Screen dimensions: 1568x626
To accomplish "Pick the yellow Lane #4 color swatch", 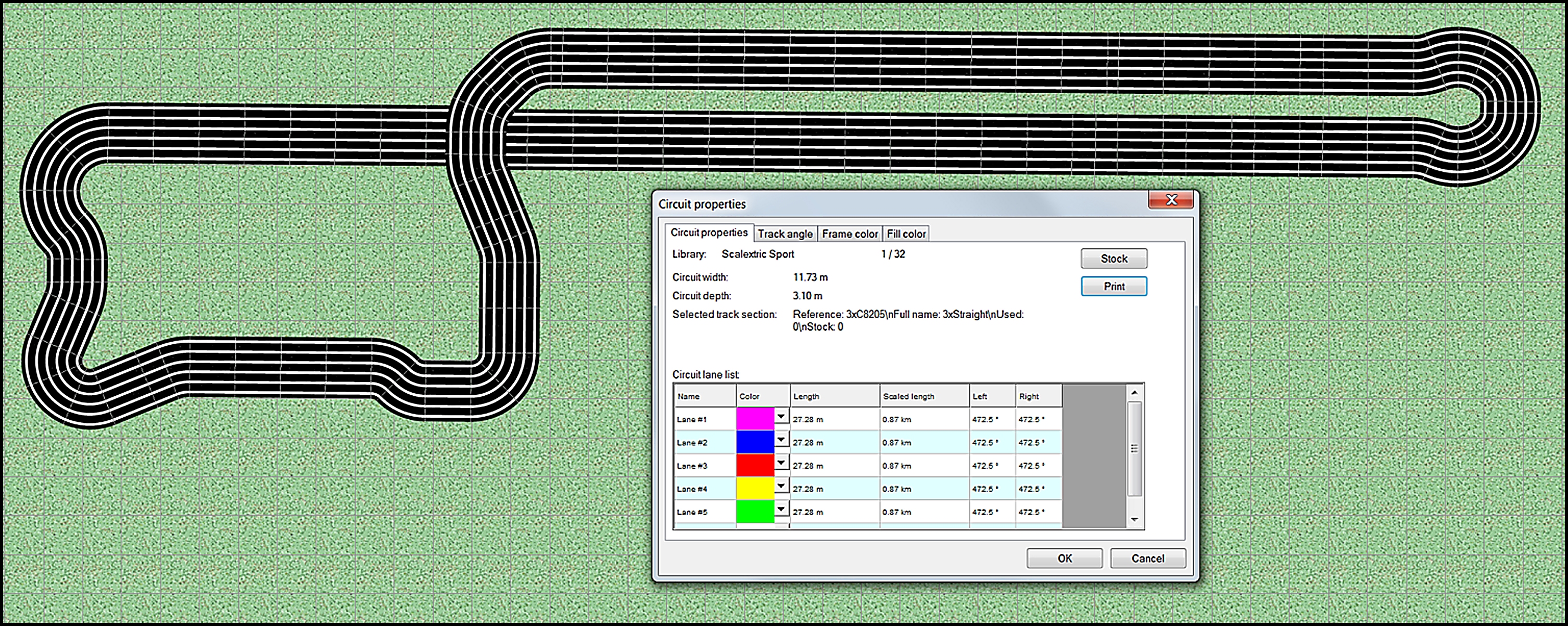I will click(755, 489).
